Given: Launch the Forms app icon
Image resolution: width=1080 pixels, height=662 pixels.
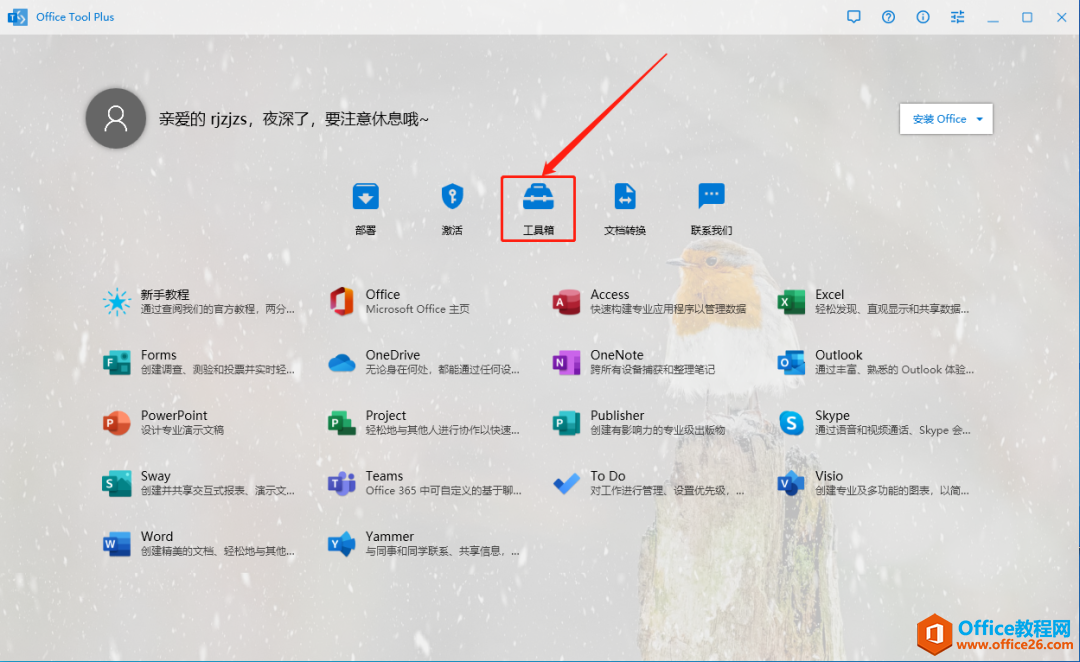Looking at the screenshot, I should (x=116, y=362).
